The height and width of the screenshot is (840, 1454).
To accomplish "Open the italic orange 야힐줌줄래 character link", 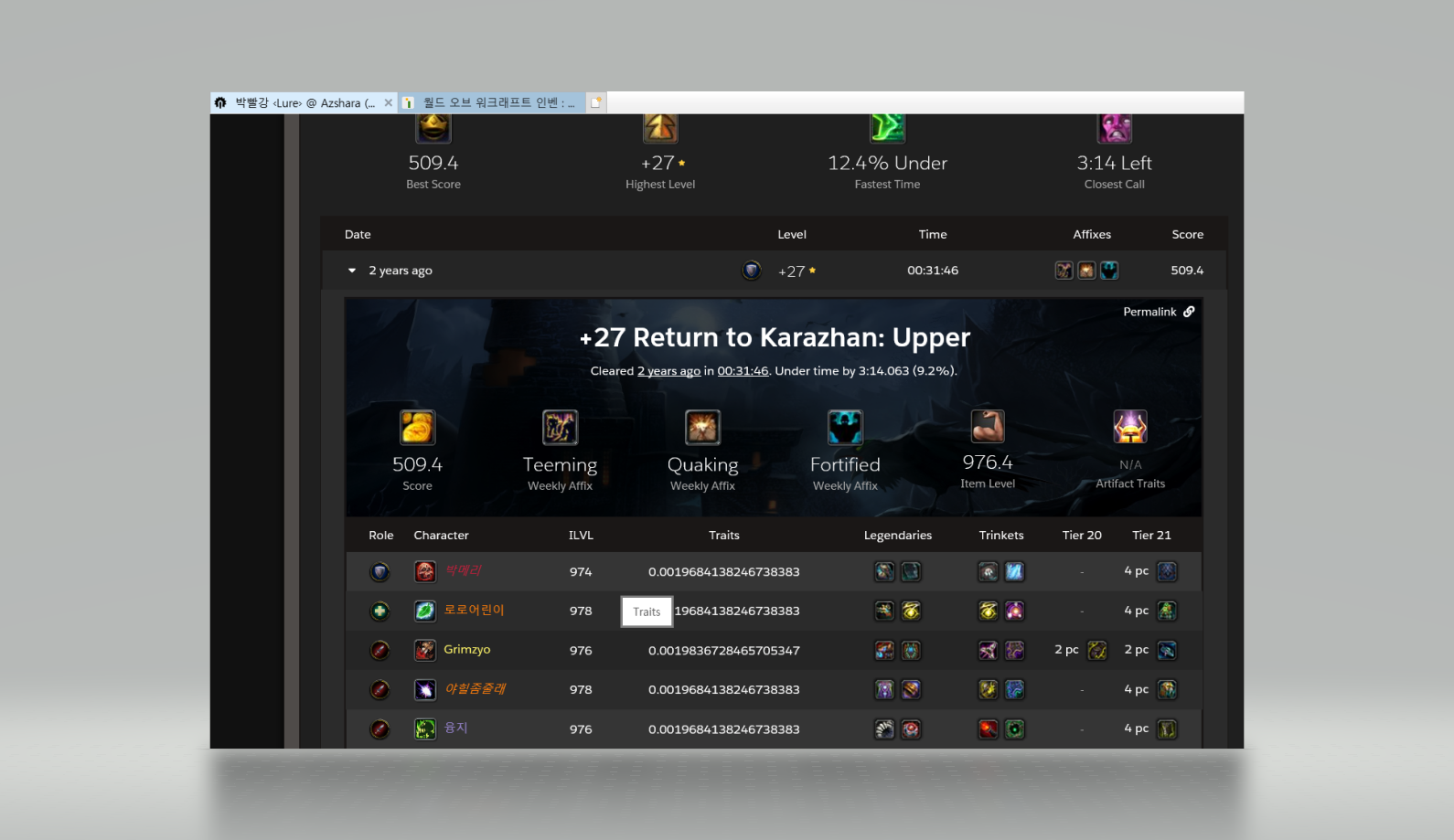I will [475, 689].
